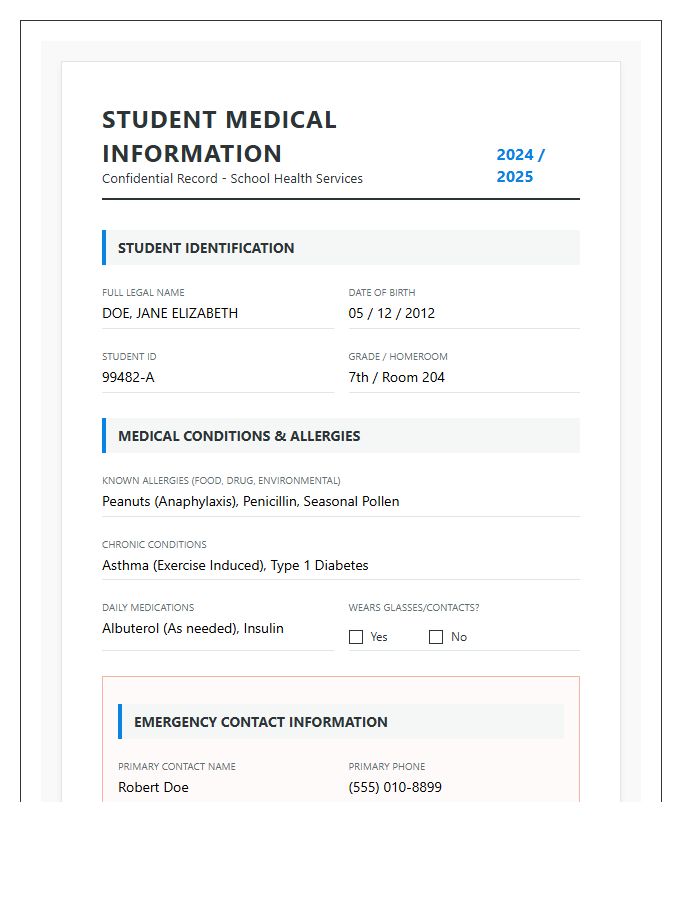The image size is (700, 900).
Task: Check the Yes box for glasses/contacts
Action: (356, 637)
